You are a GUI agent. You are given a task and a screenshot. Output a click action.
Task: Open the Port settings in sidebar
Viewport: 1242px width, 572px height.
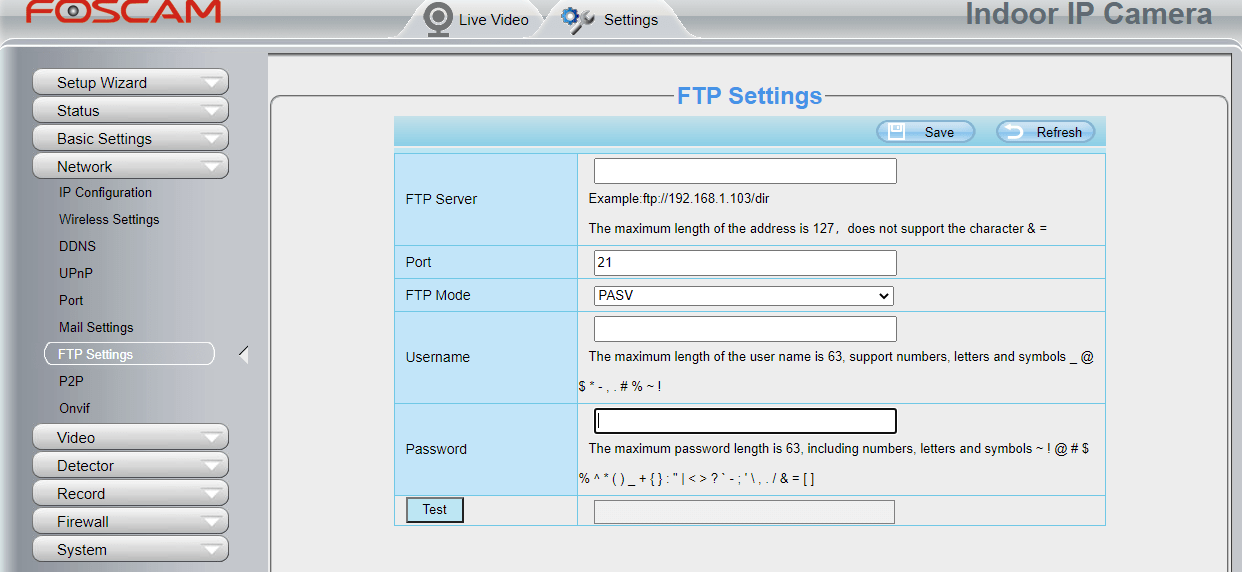[x=71, y=301]
